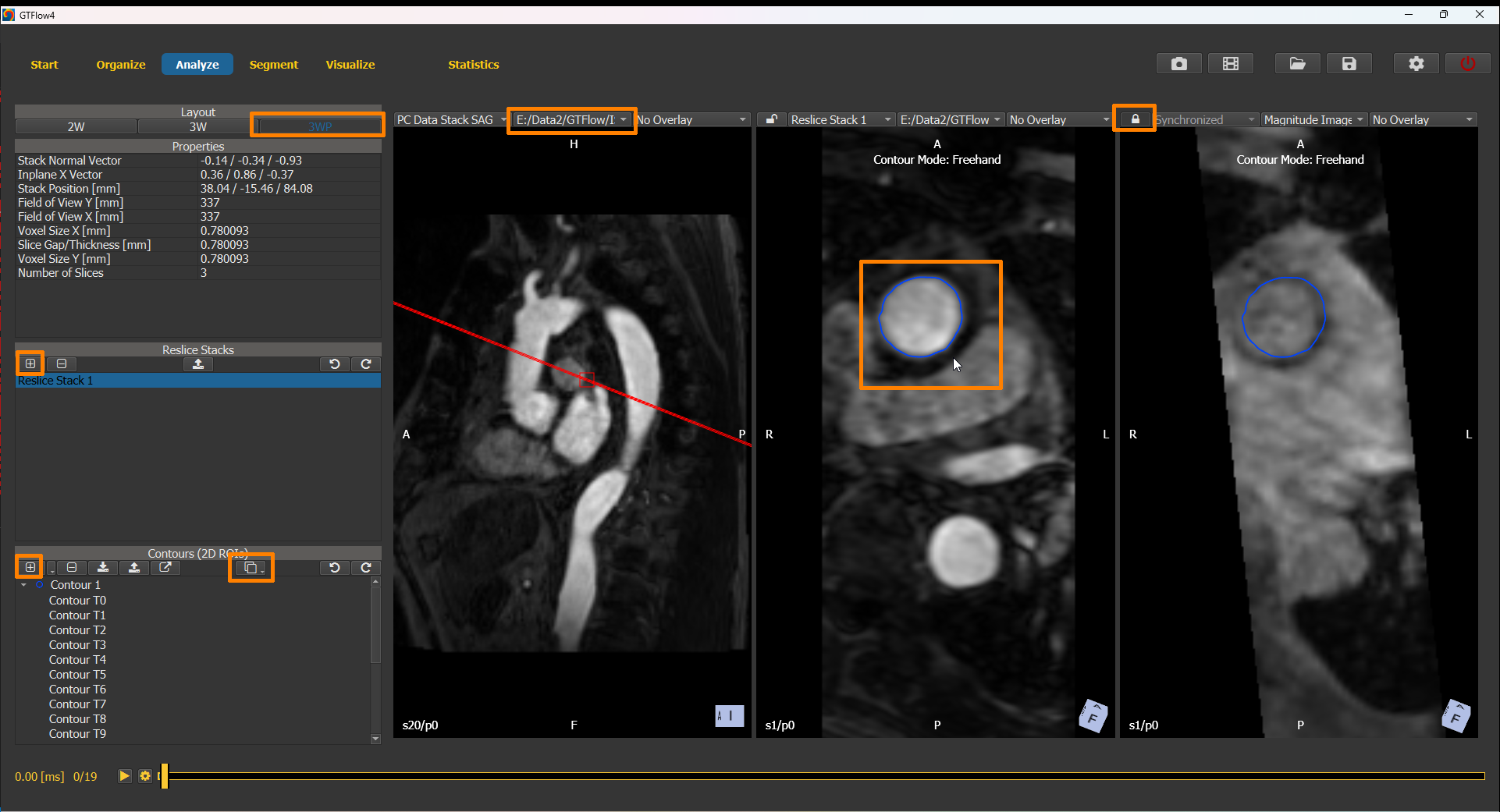Select the Analyze tab
This screenshot has width=1500, height=812.
tap(197, 65)
